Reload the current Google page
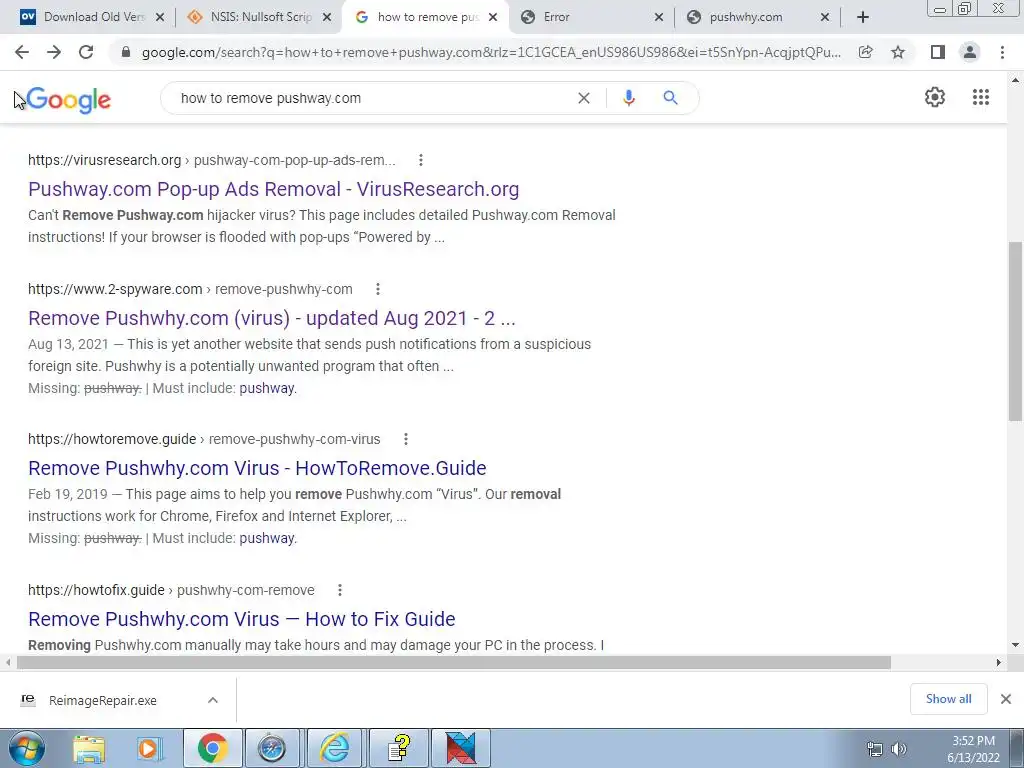 86,52
